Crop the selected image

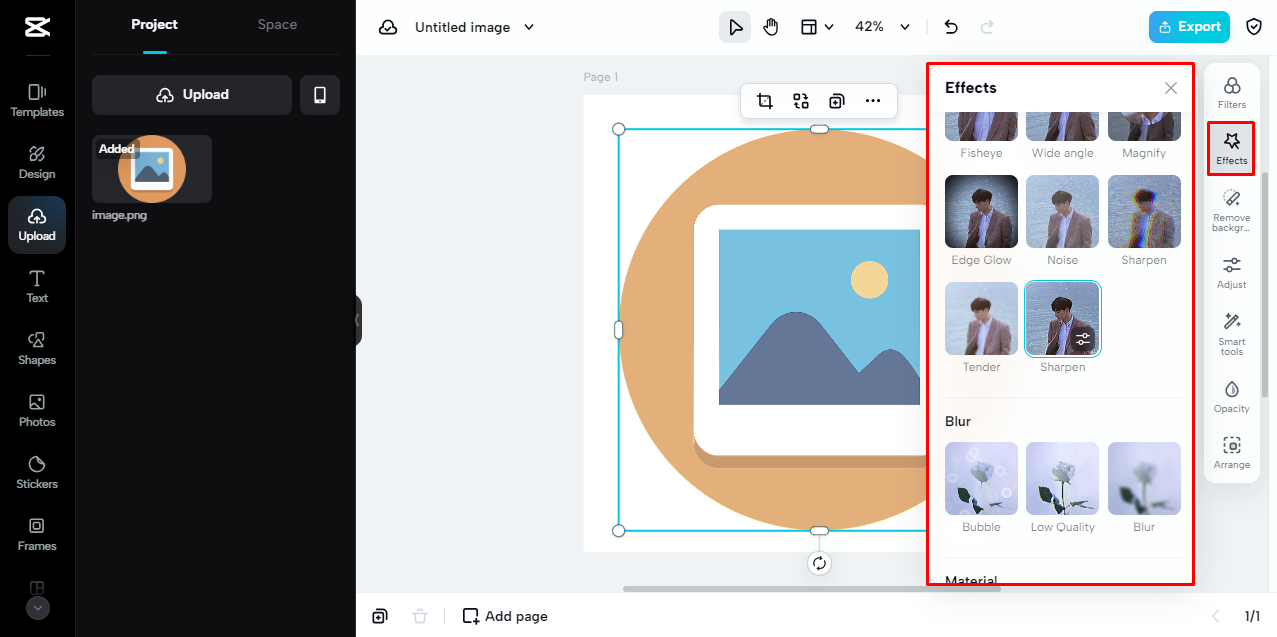point(765,101)
